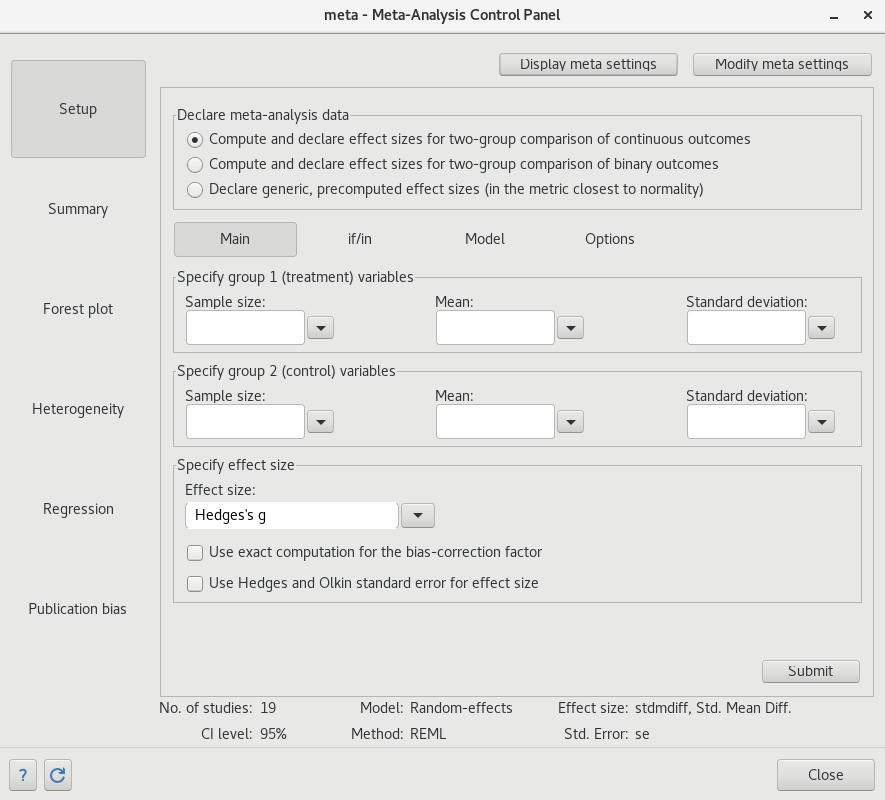Select binary outcomes comparison radio option

point(196,164)
